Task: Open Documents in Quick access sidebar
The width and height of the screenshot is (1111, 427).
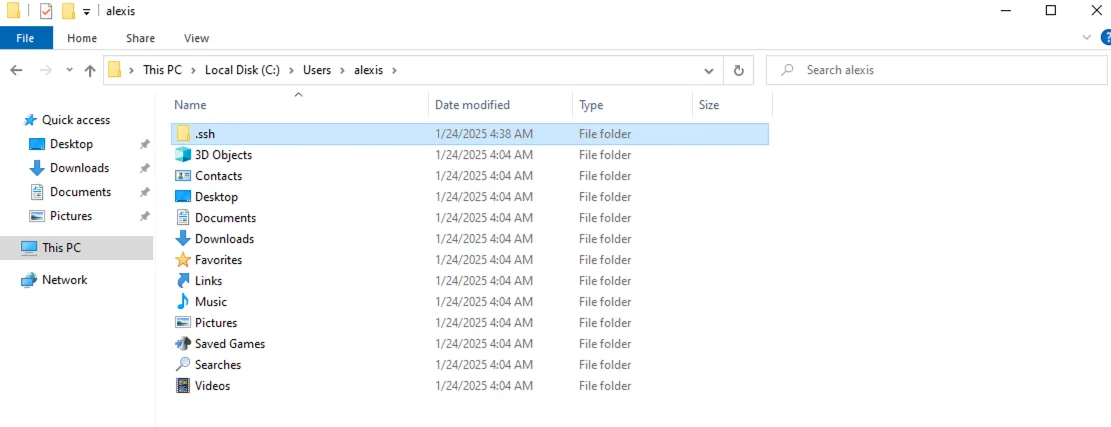Action: point(80,193)
